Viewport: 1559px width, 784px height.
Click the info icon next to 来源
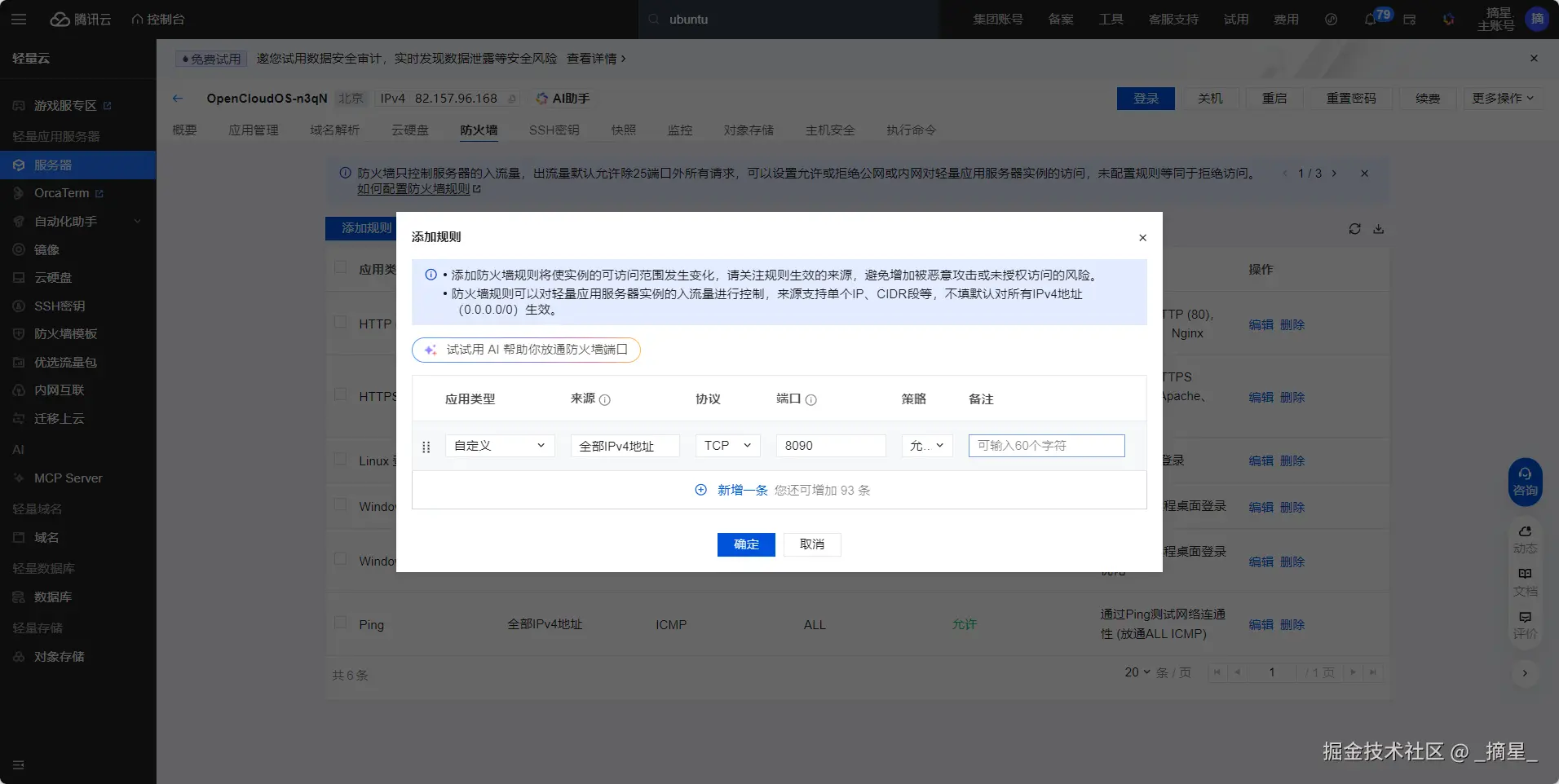(605, 399)
